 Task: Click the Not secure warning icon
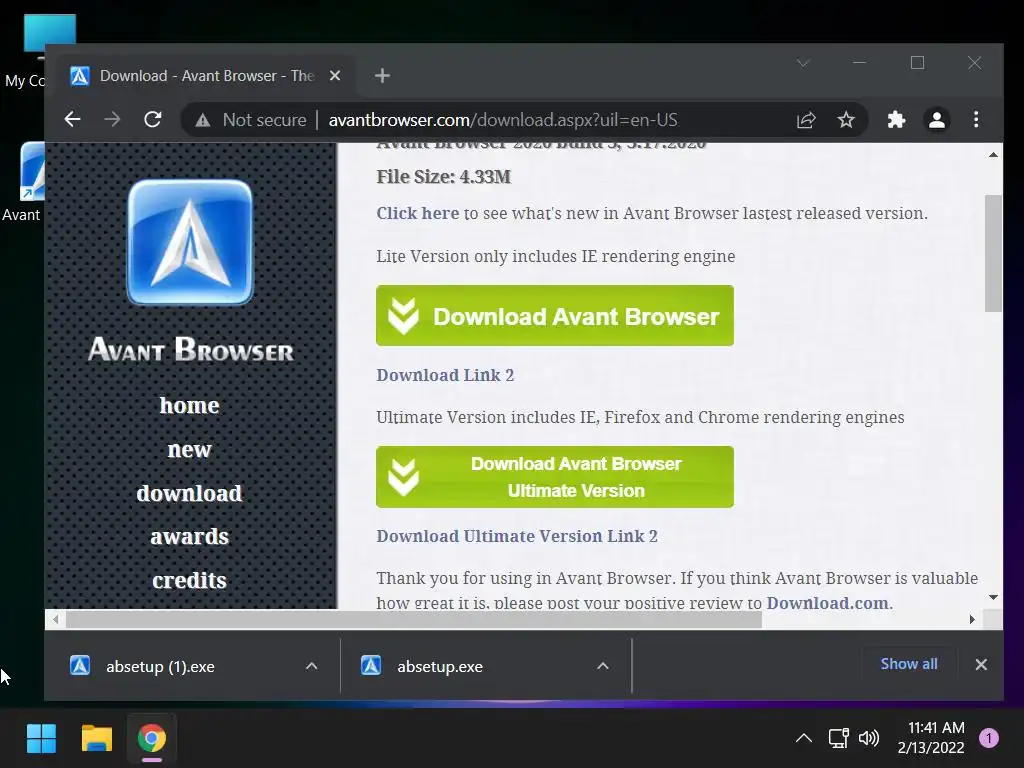(x=203, y=120)
